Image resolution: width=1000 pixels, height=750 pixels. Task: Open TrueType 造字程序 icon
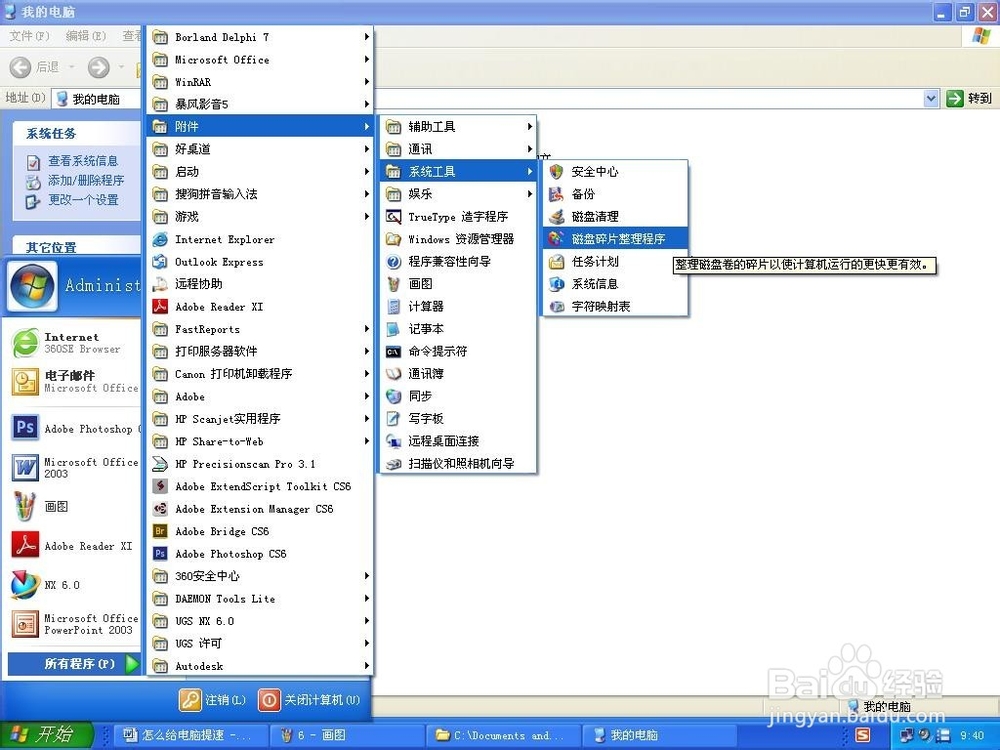pyautogui.click(x=393, y=216)
